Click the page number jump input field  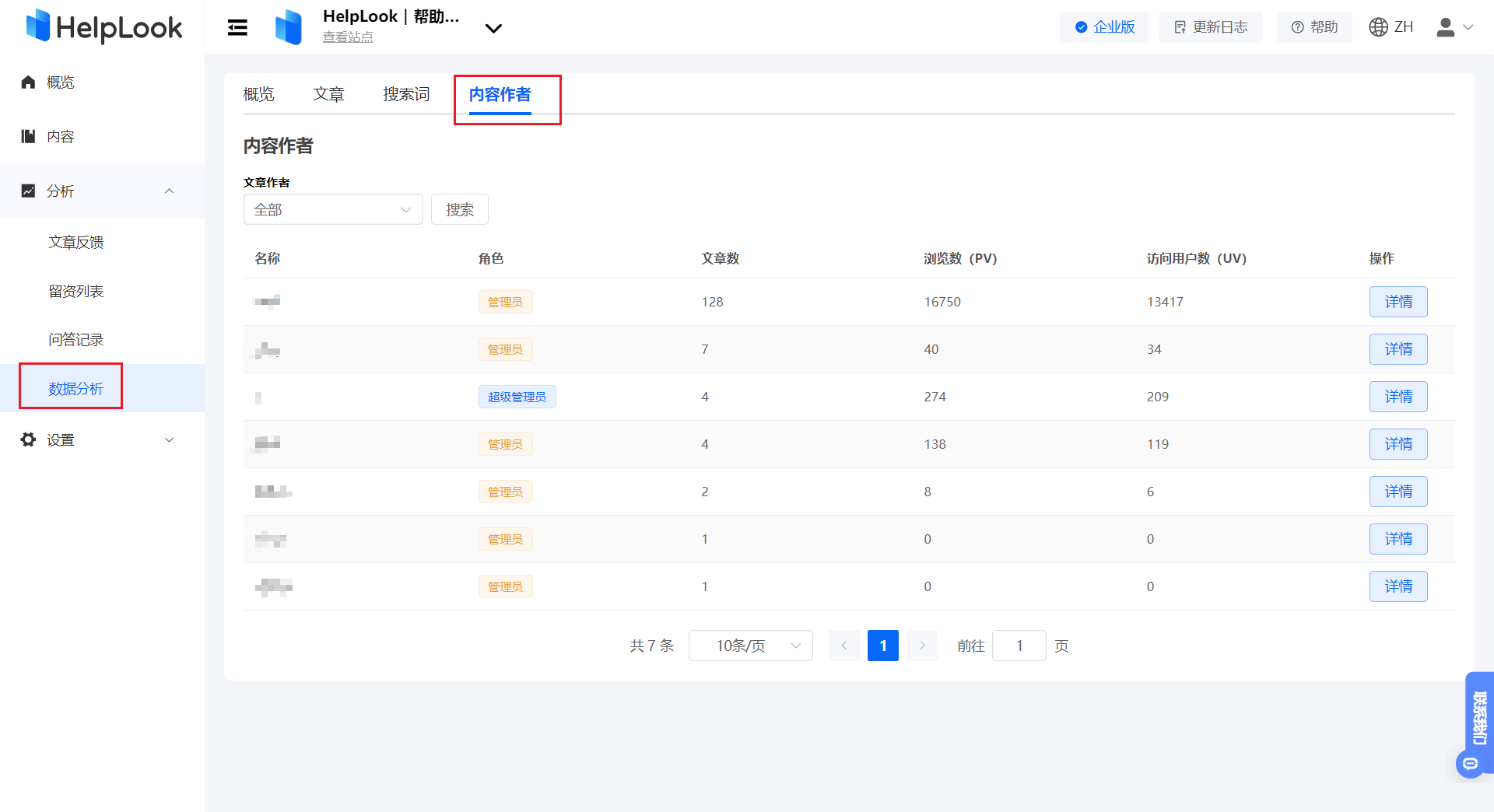click(x=1019, y=646)
